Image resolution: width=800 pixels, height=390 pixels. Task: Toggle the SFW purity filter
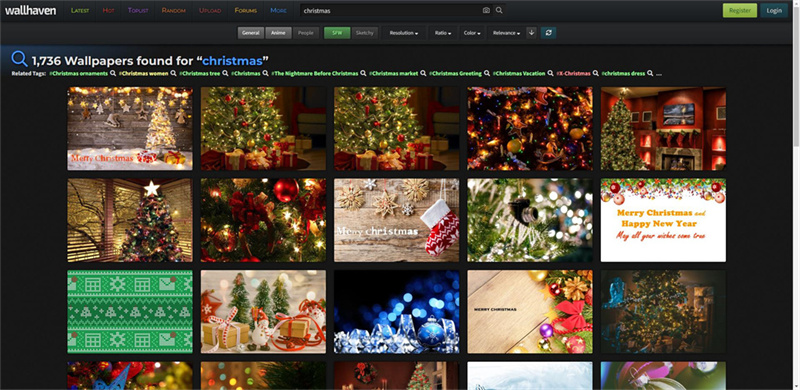337,33
